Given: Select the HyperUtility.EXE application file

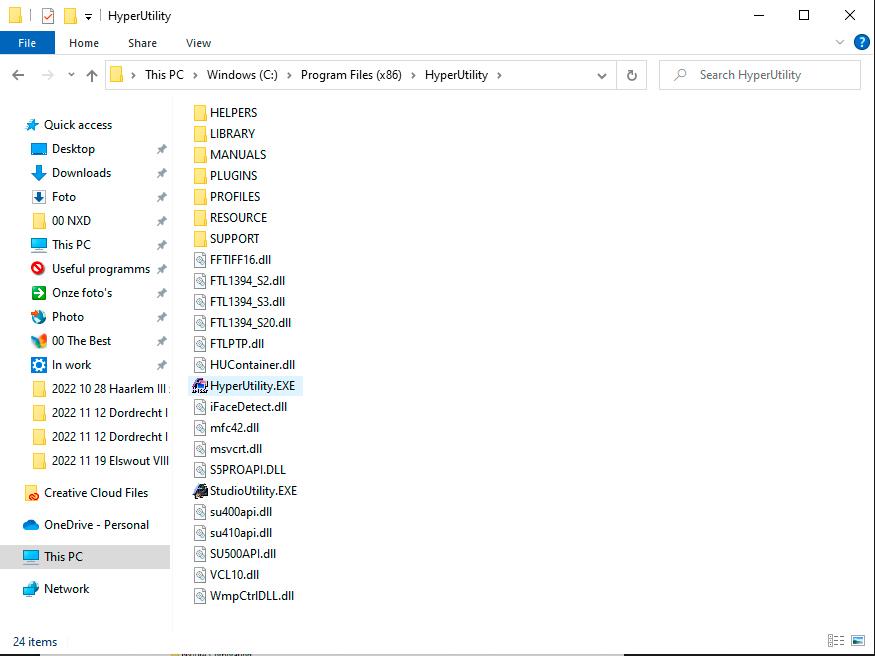Looking at the screenshot, I should pos(252,386).
